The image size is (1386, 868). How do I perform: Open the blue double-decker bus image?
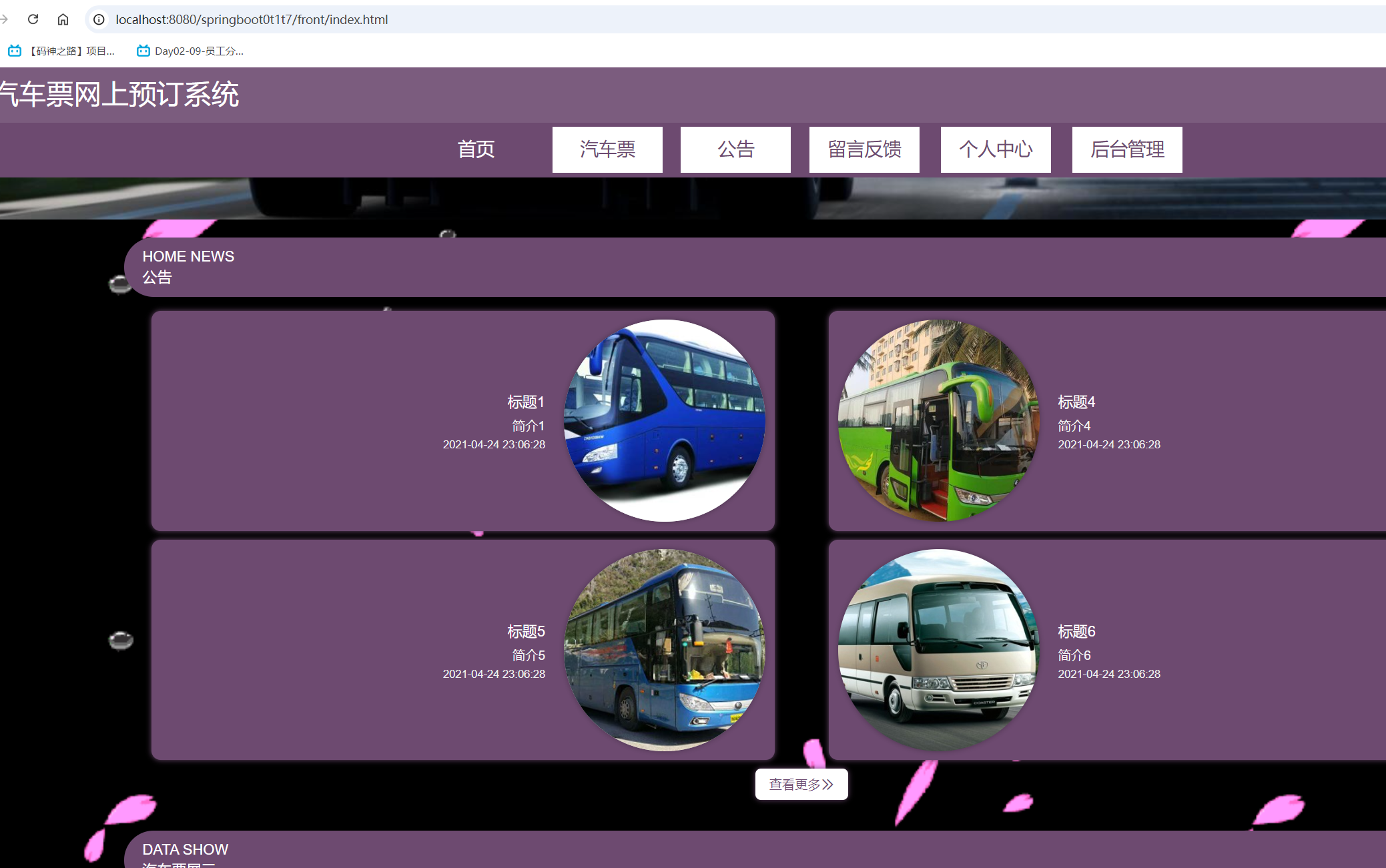point(664,420)
